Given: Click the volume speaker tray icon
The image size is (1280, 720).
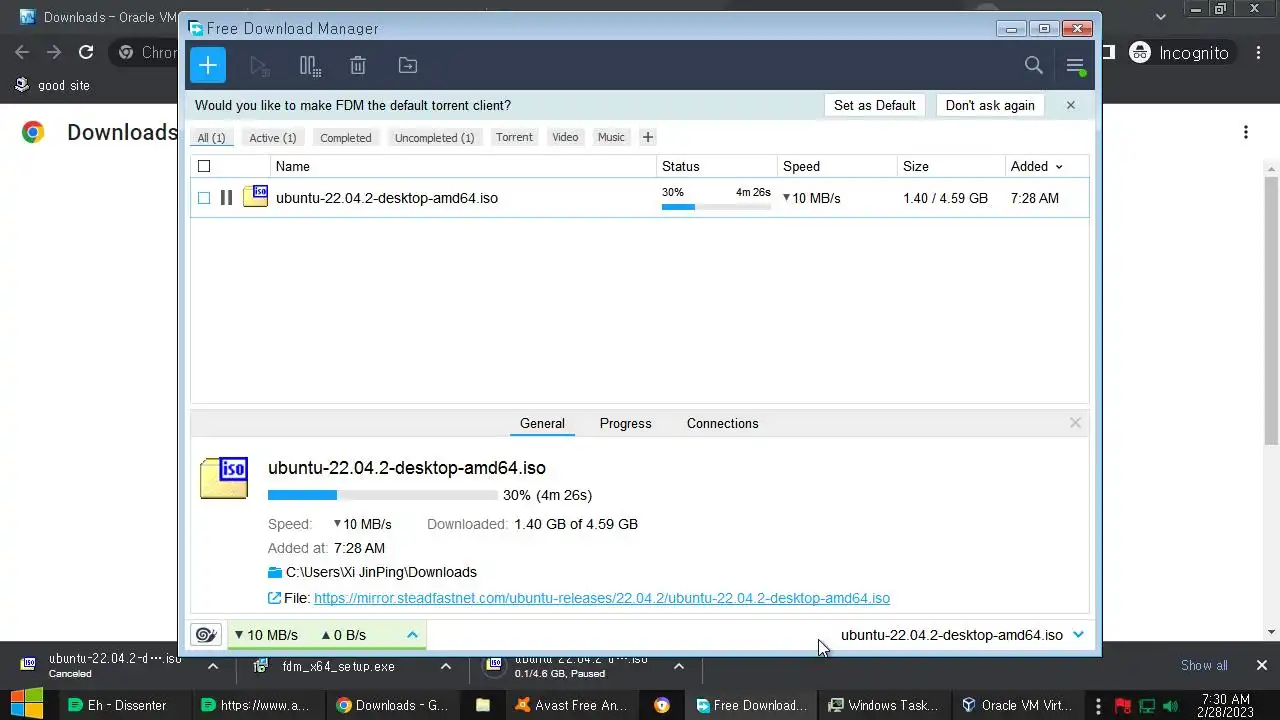Looking at the screenshot, I should coord(1171,705).
